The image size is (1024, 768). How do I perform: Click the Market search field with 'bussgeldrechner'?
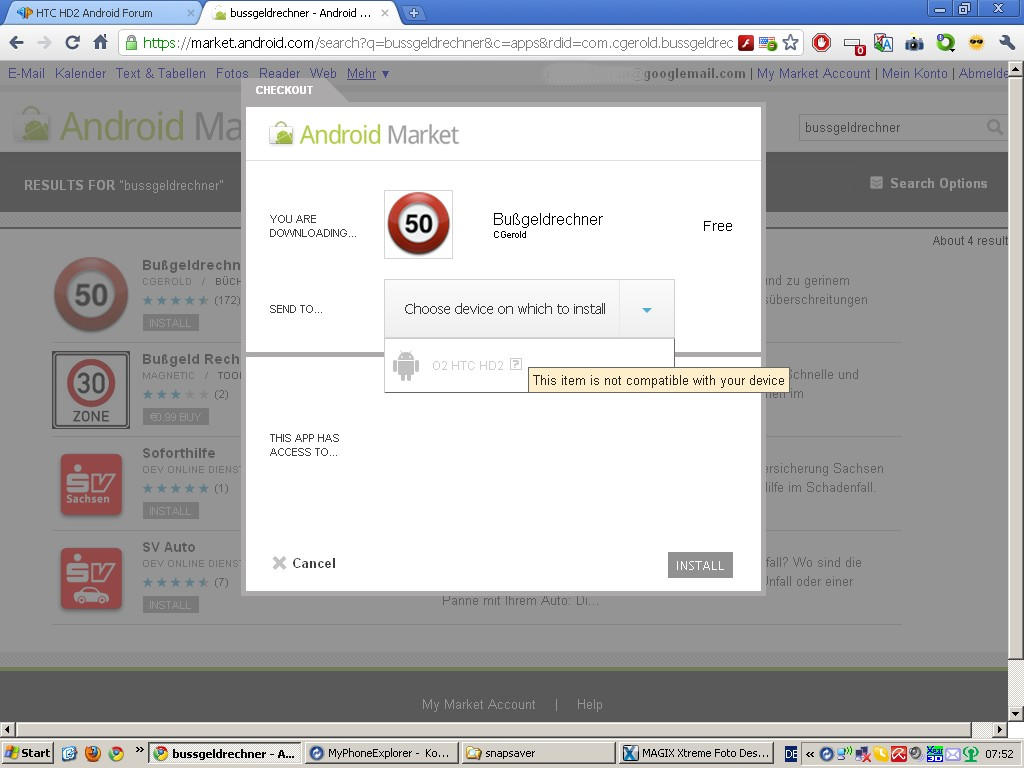[892, 127]
